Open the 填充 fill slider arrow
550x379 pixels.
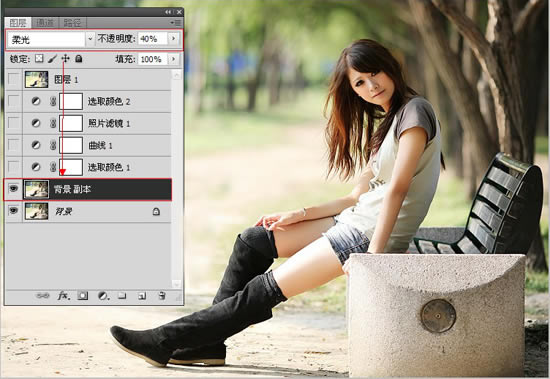[173, 59]
